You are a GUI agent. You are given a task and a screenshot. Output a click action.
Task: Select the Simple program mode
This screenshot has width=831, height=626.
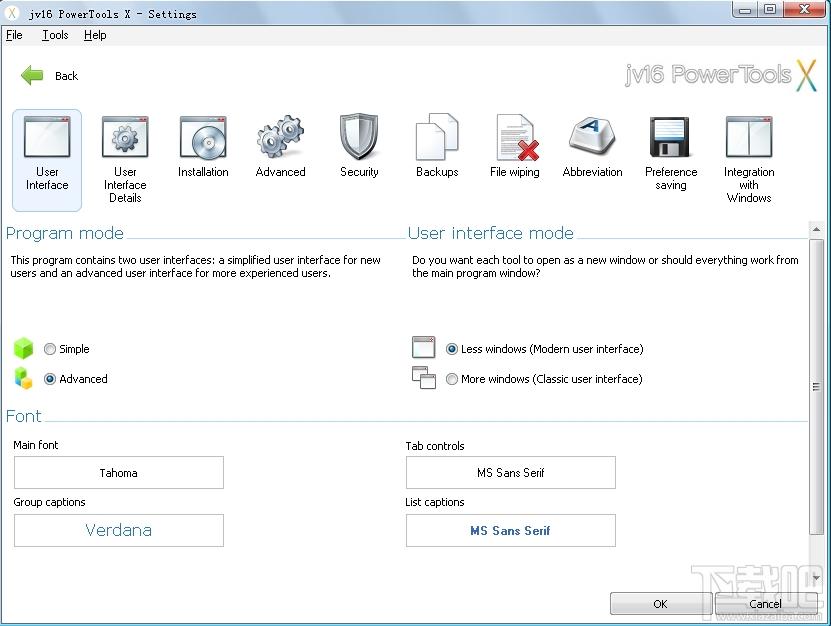[x=50, y=349]
